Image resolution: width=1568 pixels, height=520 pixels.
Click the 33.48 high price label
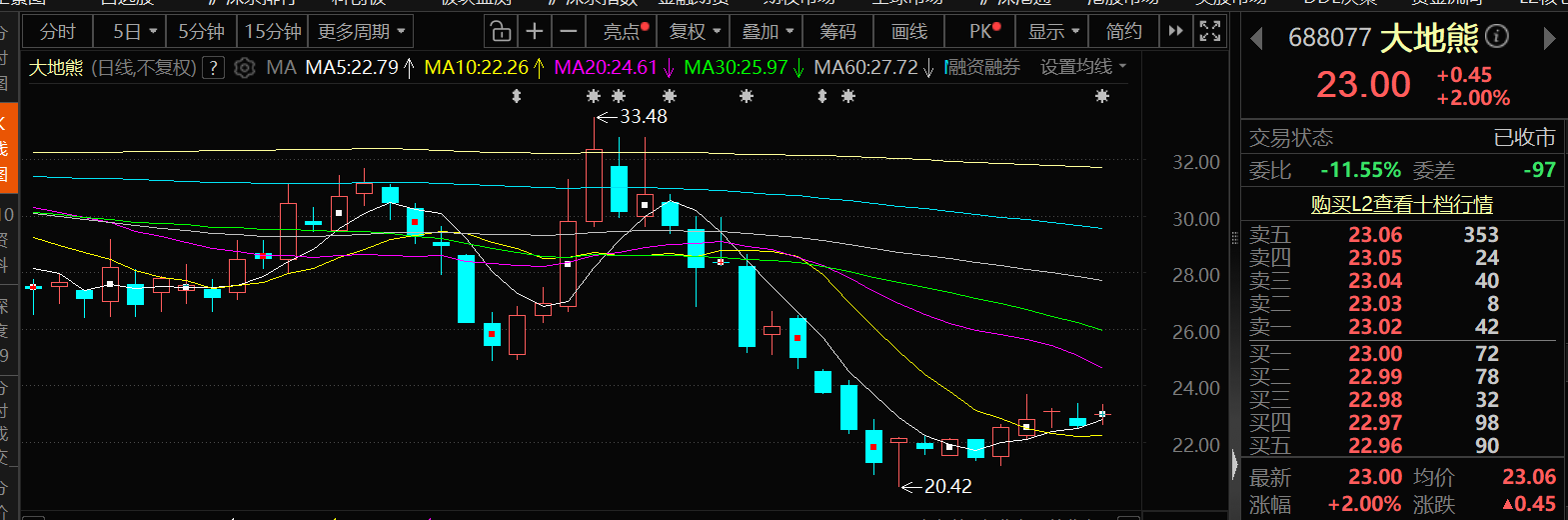[x=643, y=117]
